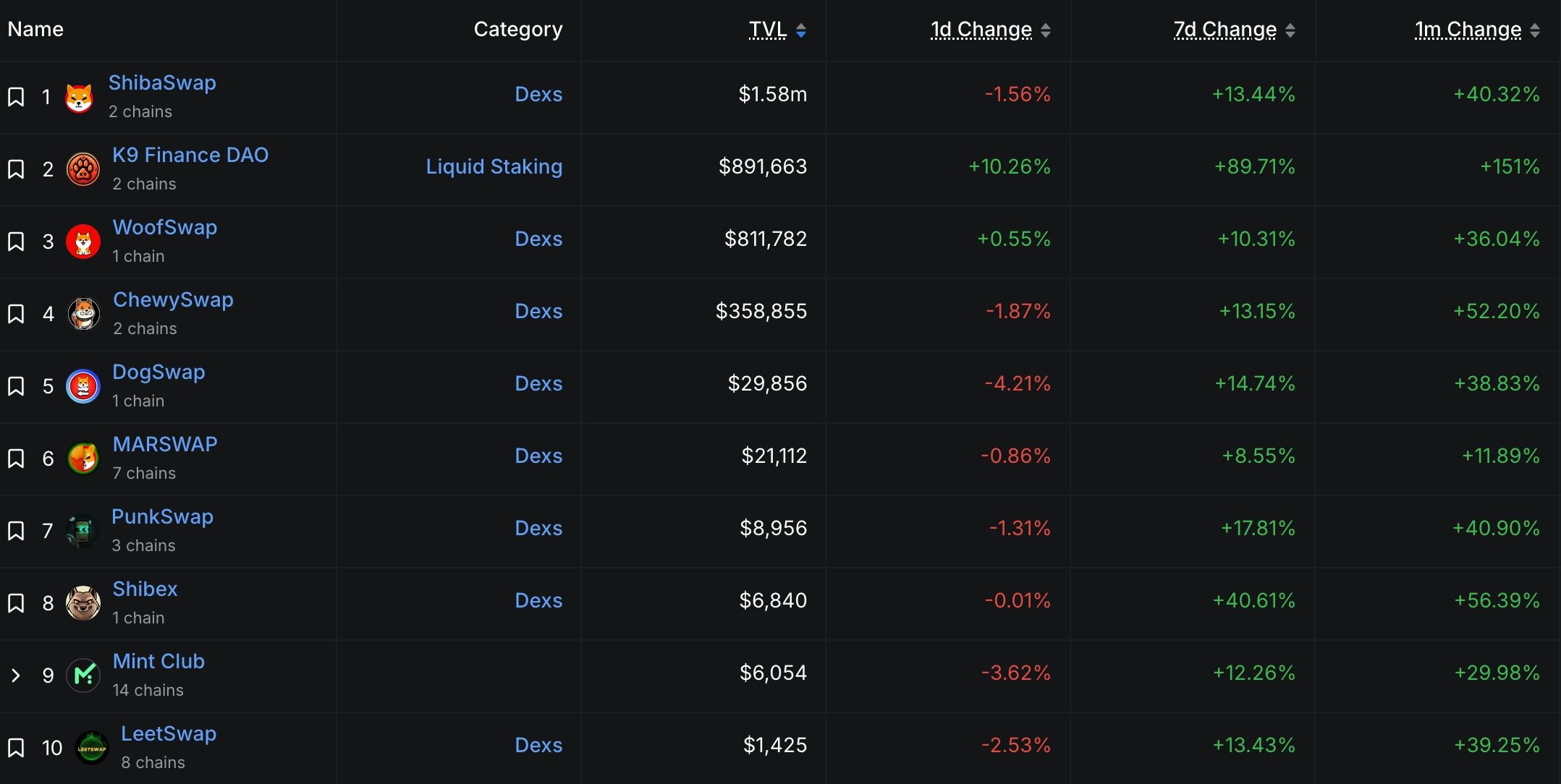Click the WoofSwap red dog logo
This screenshot has width=1561, height=784.
coord(83,242)
